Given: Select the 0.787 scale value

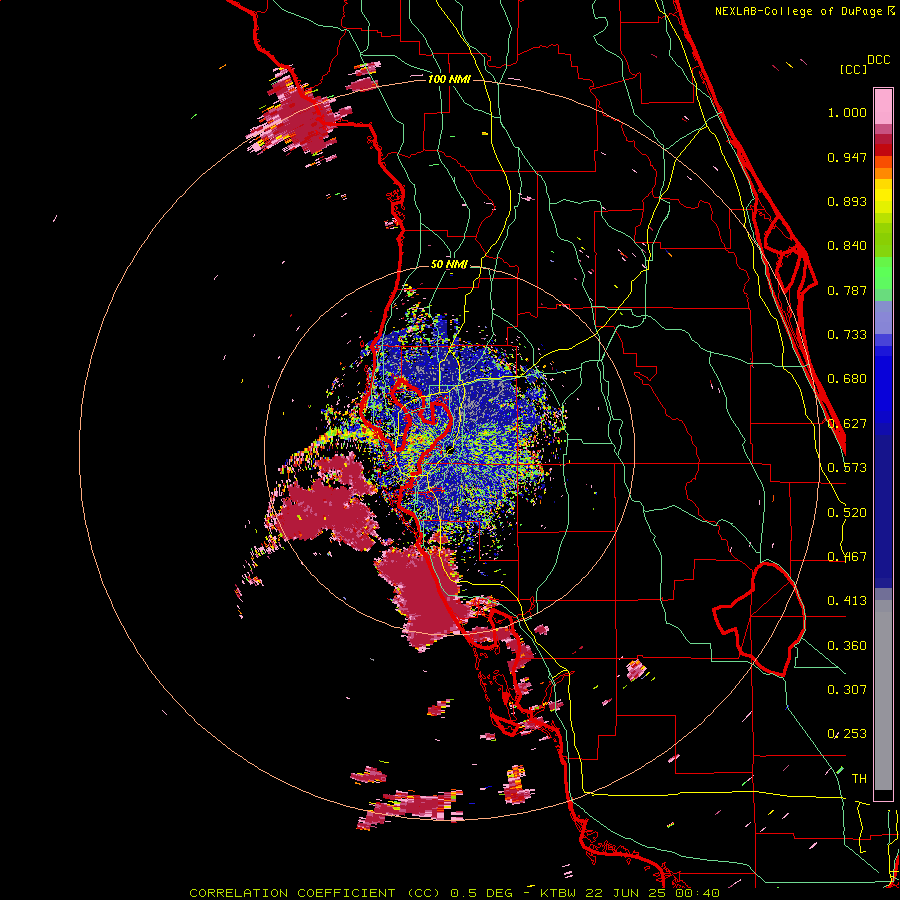Looking at the screenshot, I should point(847,290).
